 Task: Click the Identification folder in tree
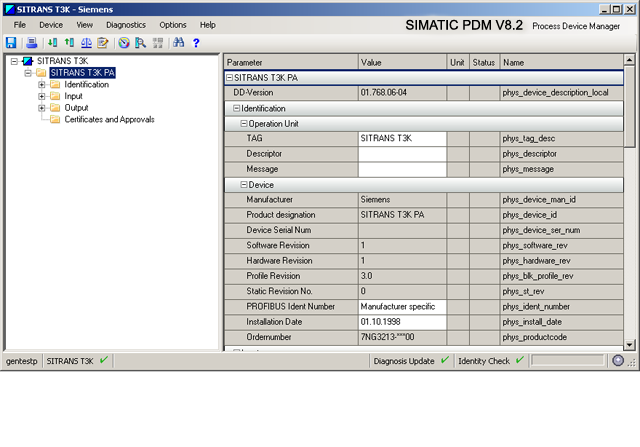click(x=86, y=84)
